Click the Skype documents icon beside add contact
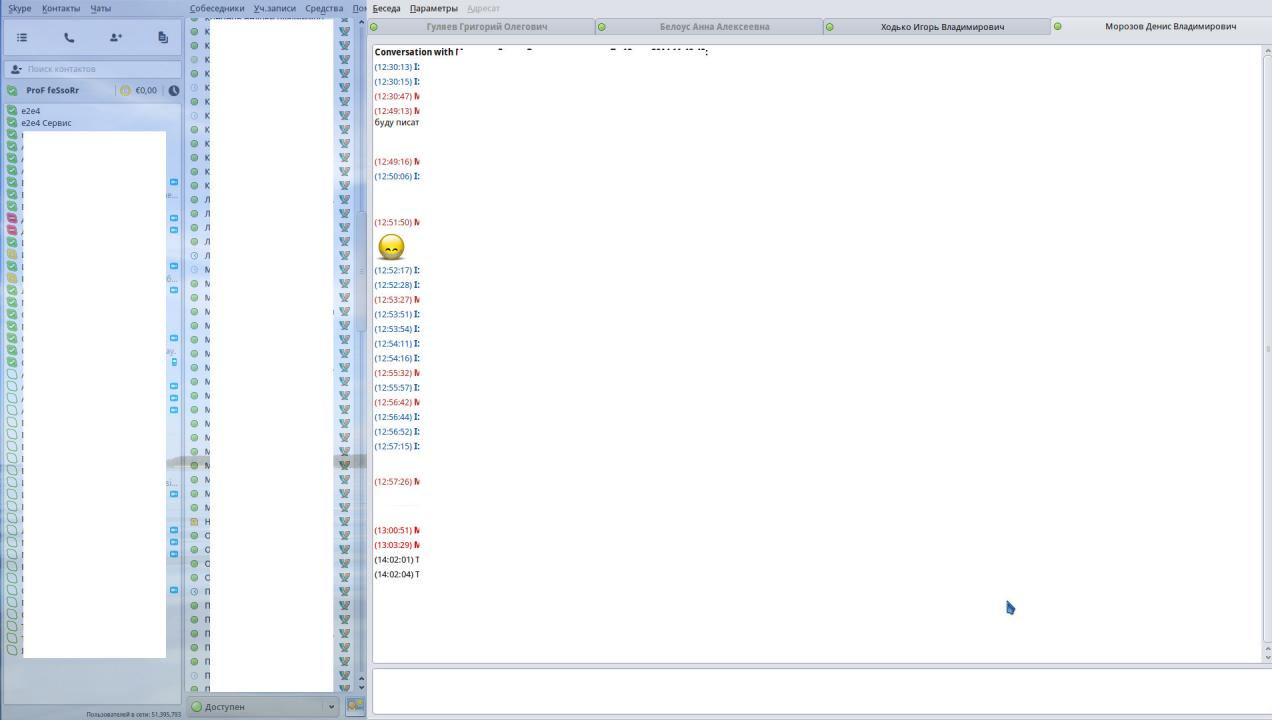Image resolution: width=1272 pixels, height=720 pixels. [163, 37]
